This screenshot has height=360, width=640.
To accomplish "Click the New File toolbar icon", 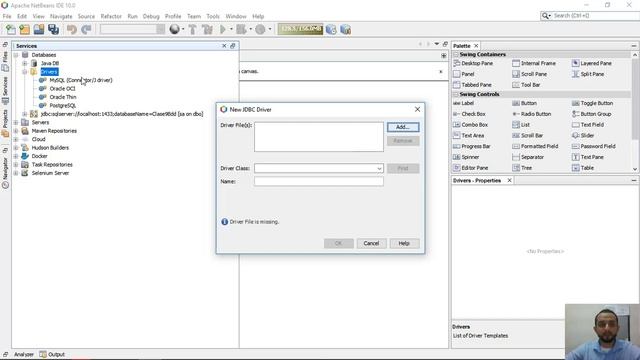I will tap(11, 29).
